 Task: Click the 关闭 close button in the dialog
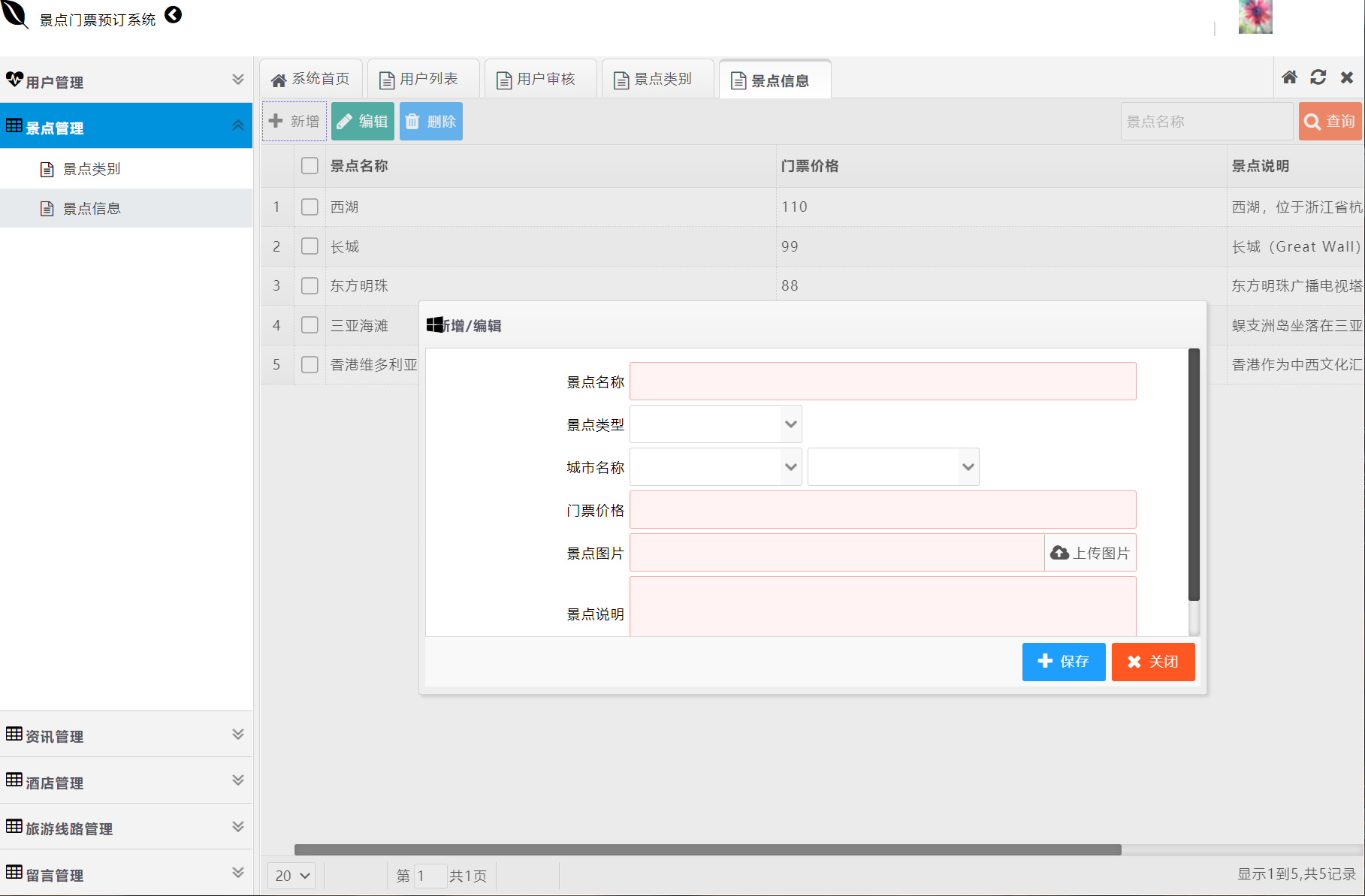coord(1153,662)
